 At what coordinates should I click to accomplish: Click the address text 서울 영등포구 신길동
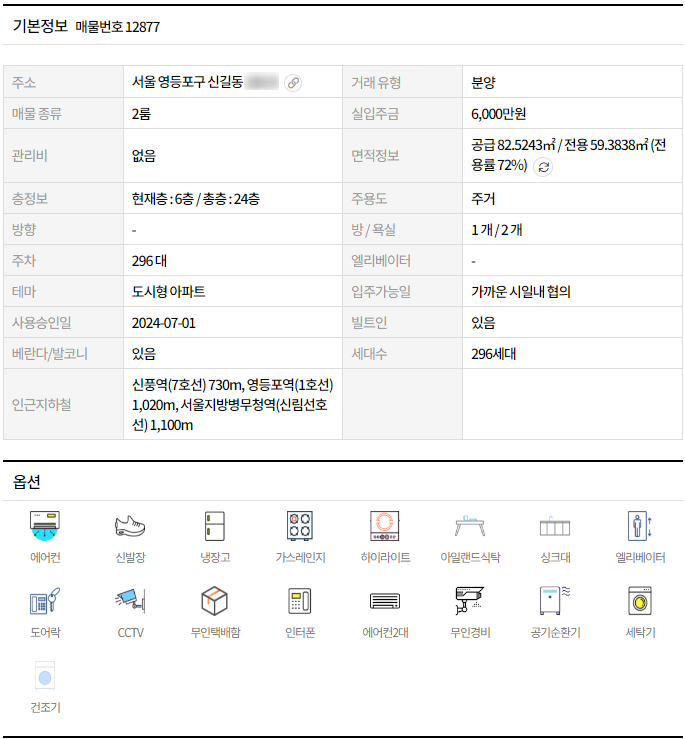pyautogui.click(x=187, y=82)
